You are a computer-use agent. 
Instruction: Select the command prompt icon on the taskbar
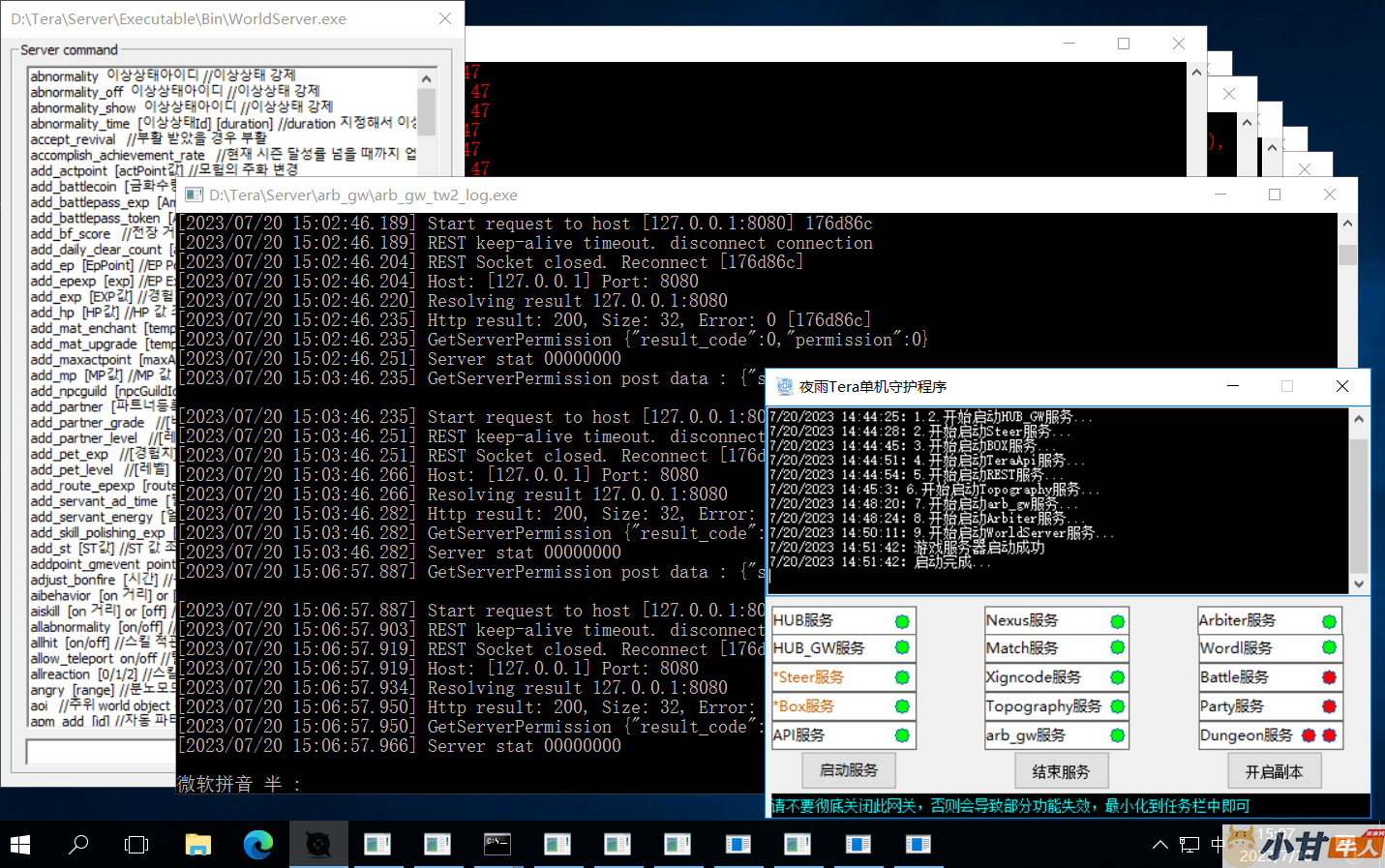click(497, 845)
